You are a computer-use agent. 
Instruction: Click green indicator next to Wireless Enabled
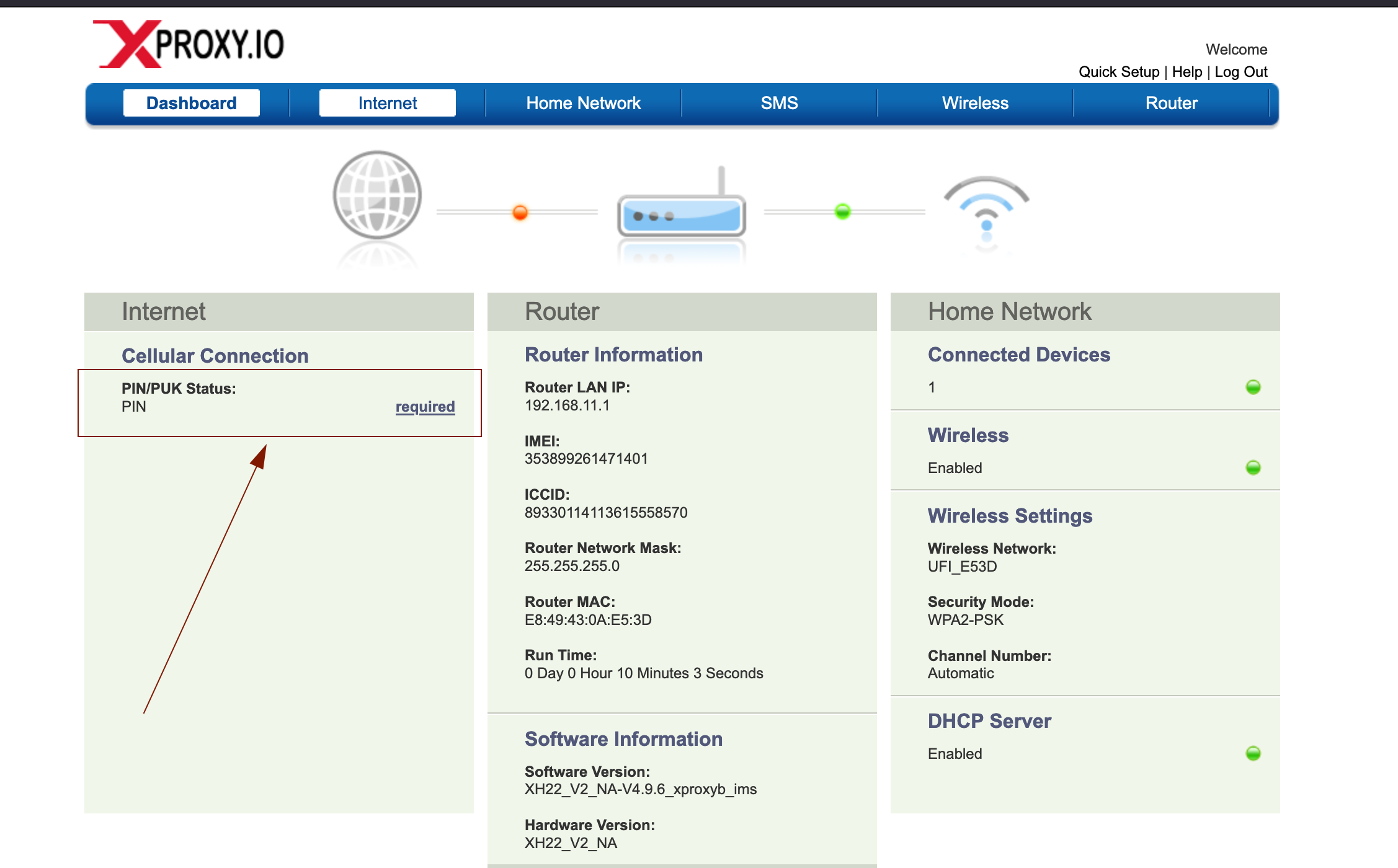1253,467
